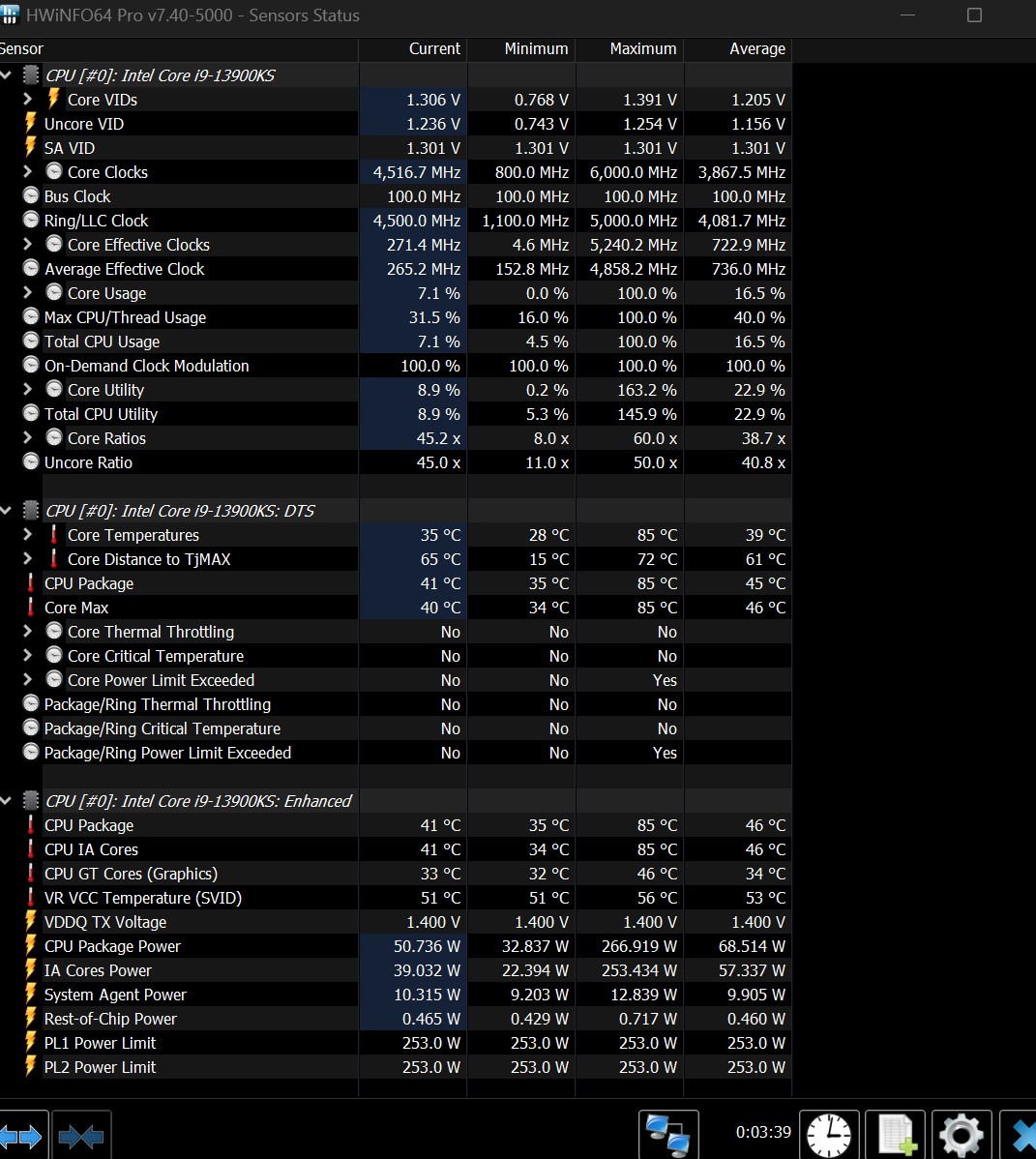Viewport: 1036px width, 1159px height.
Task: Click the Sensor column header
Action: 179,48
